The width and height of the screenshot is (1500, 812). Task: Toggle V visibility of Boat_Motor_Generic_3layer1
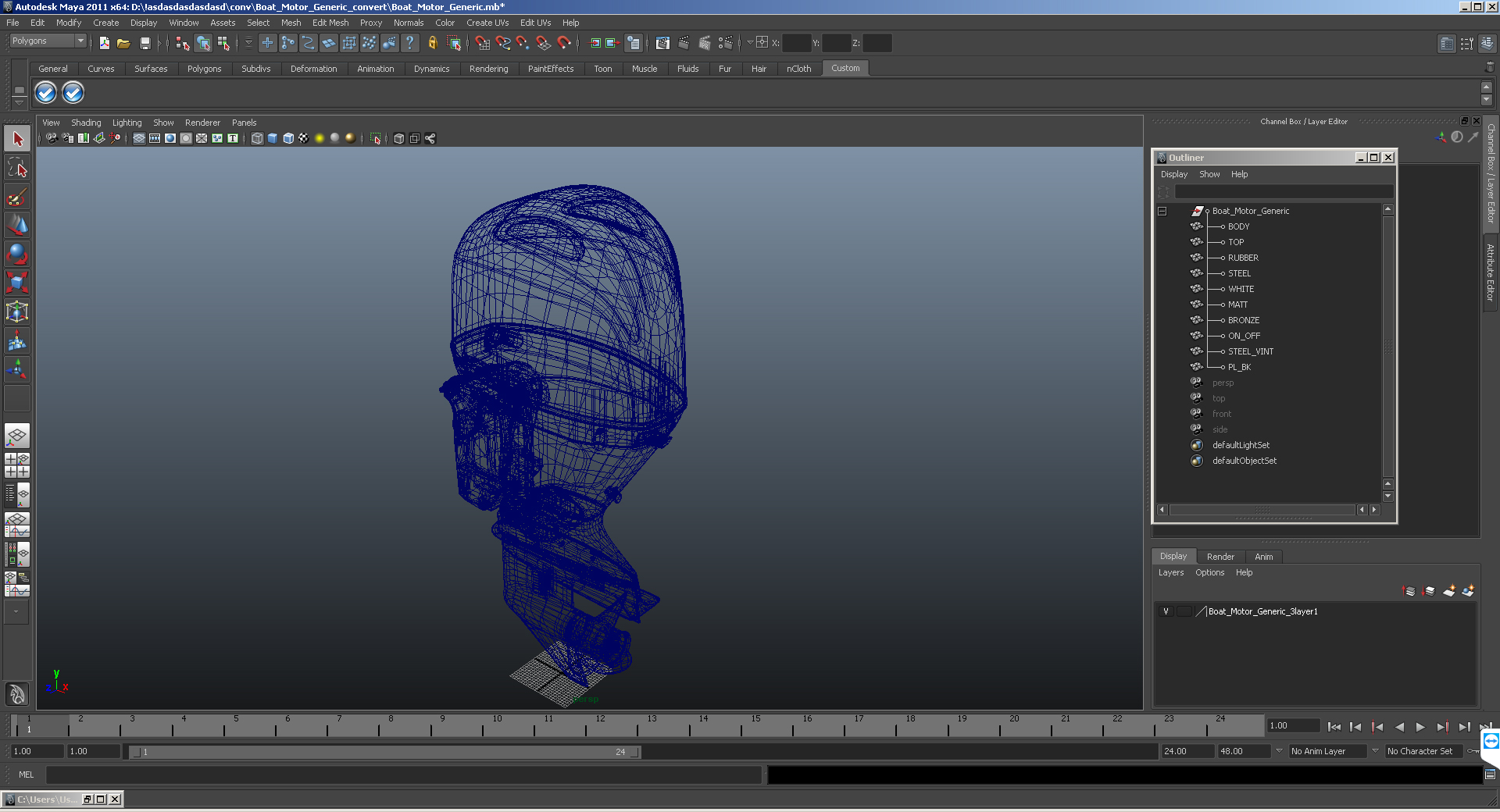(x=1166, y=611)
